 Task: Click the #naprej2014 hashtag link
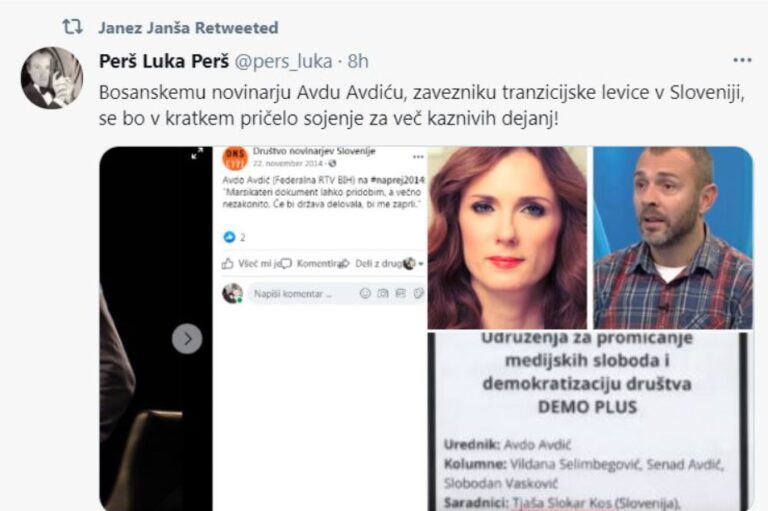(398, 180)
